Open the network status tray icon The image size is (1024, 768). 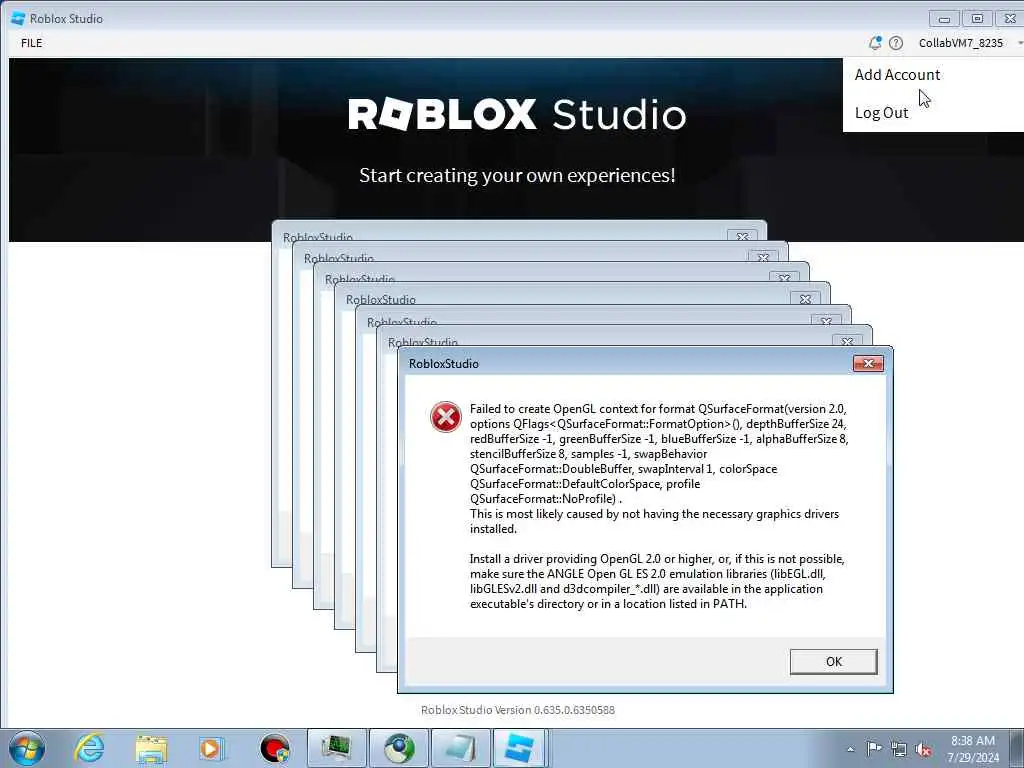[899, 749]
